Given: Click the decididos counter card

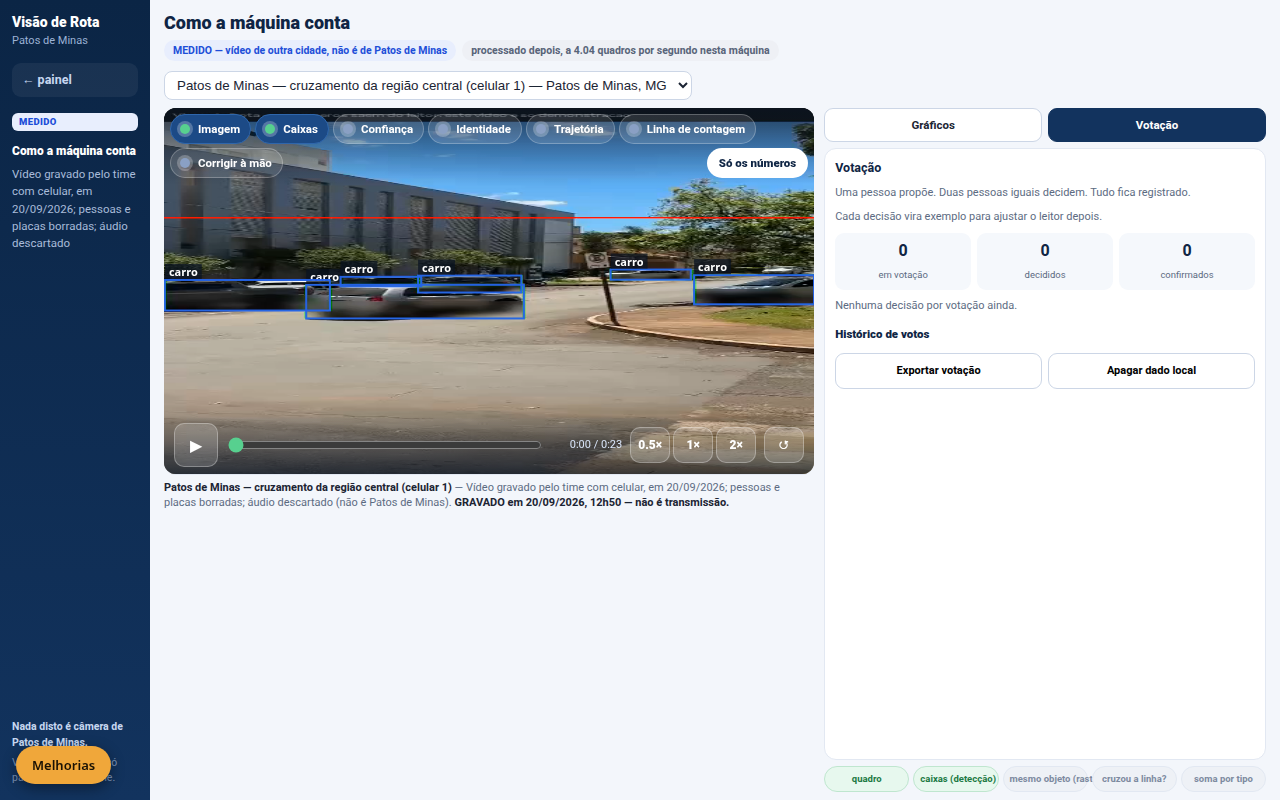Looking at the screenshot, I should [1045, 262].
